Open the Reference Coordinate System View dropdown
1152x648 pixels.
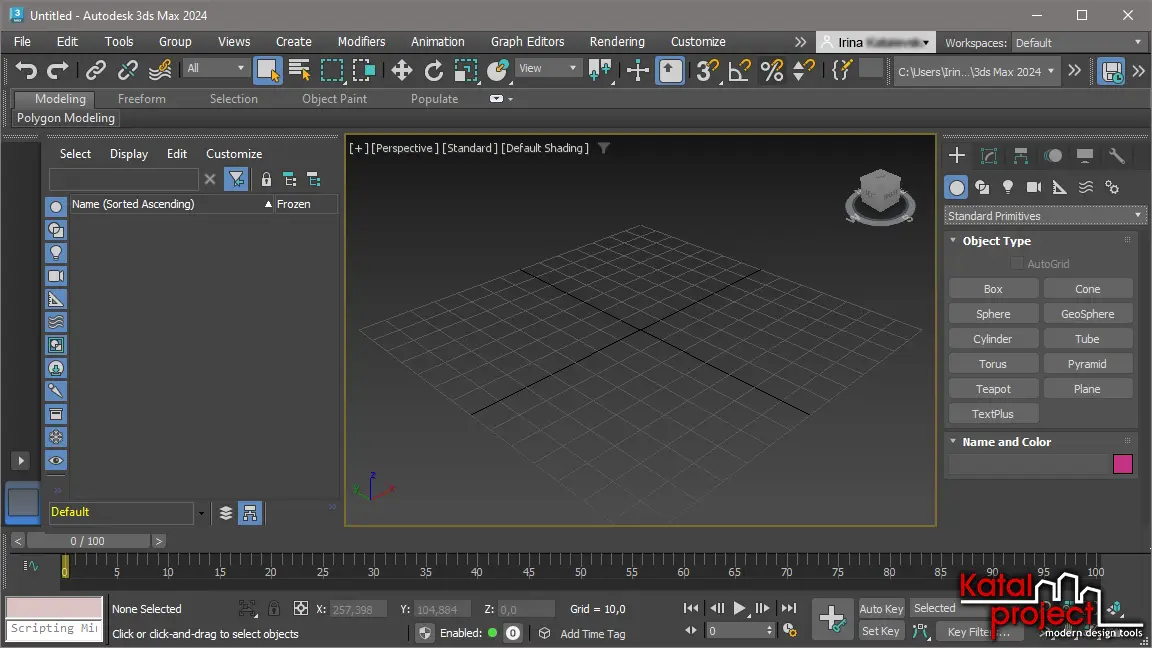[x=547, y=68]
